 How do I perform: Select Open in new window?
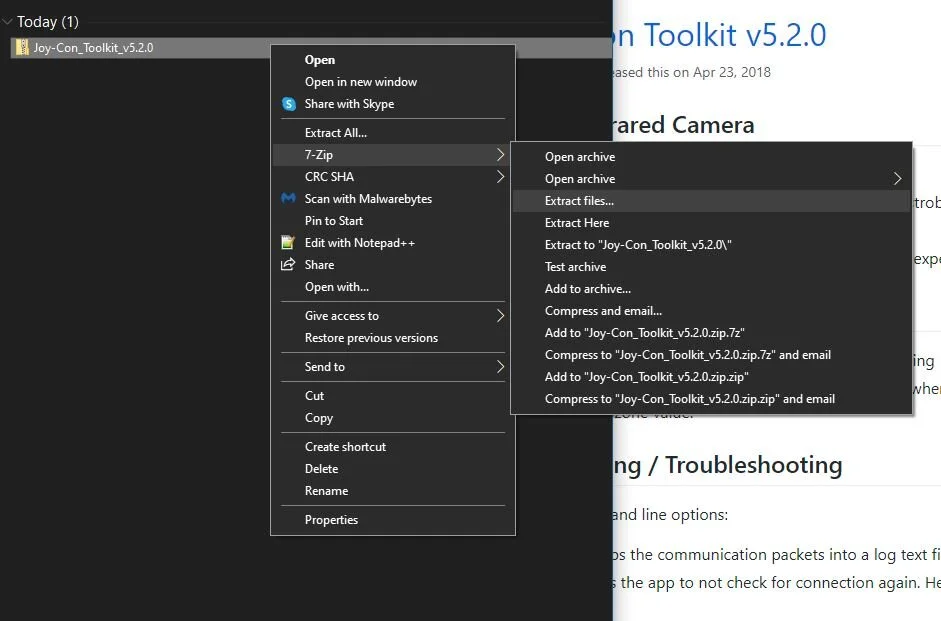[x=393, y=82]
